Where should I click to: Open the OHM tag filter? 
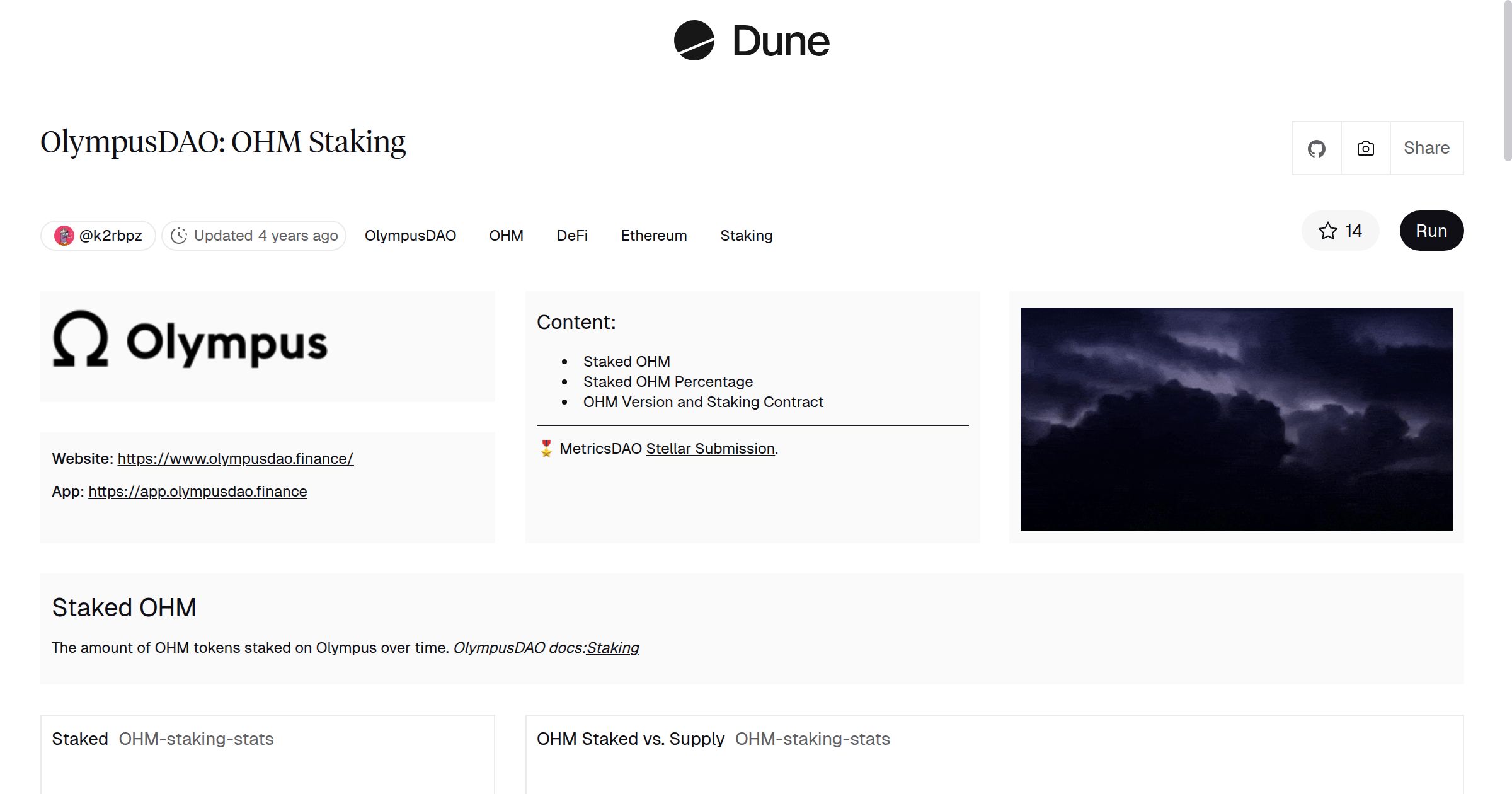click(506, 235)
